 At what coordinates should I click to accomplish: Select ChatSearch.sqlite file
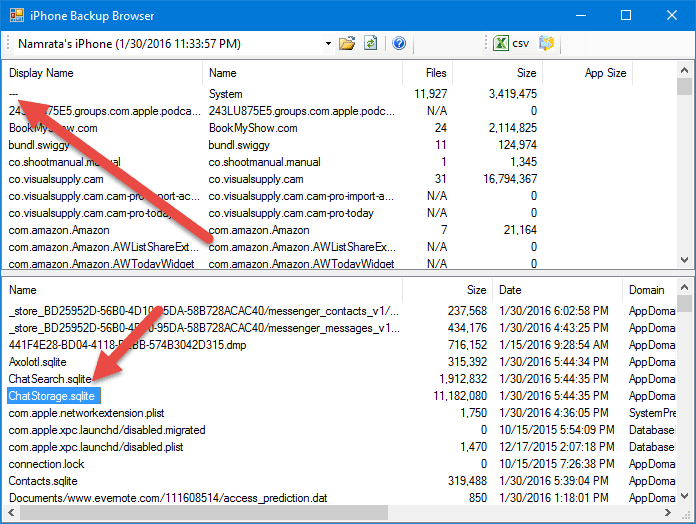[51, 379]
